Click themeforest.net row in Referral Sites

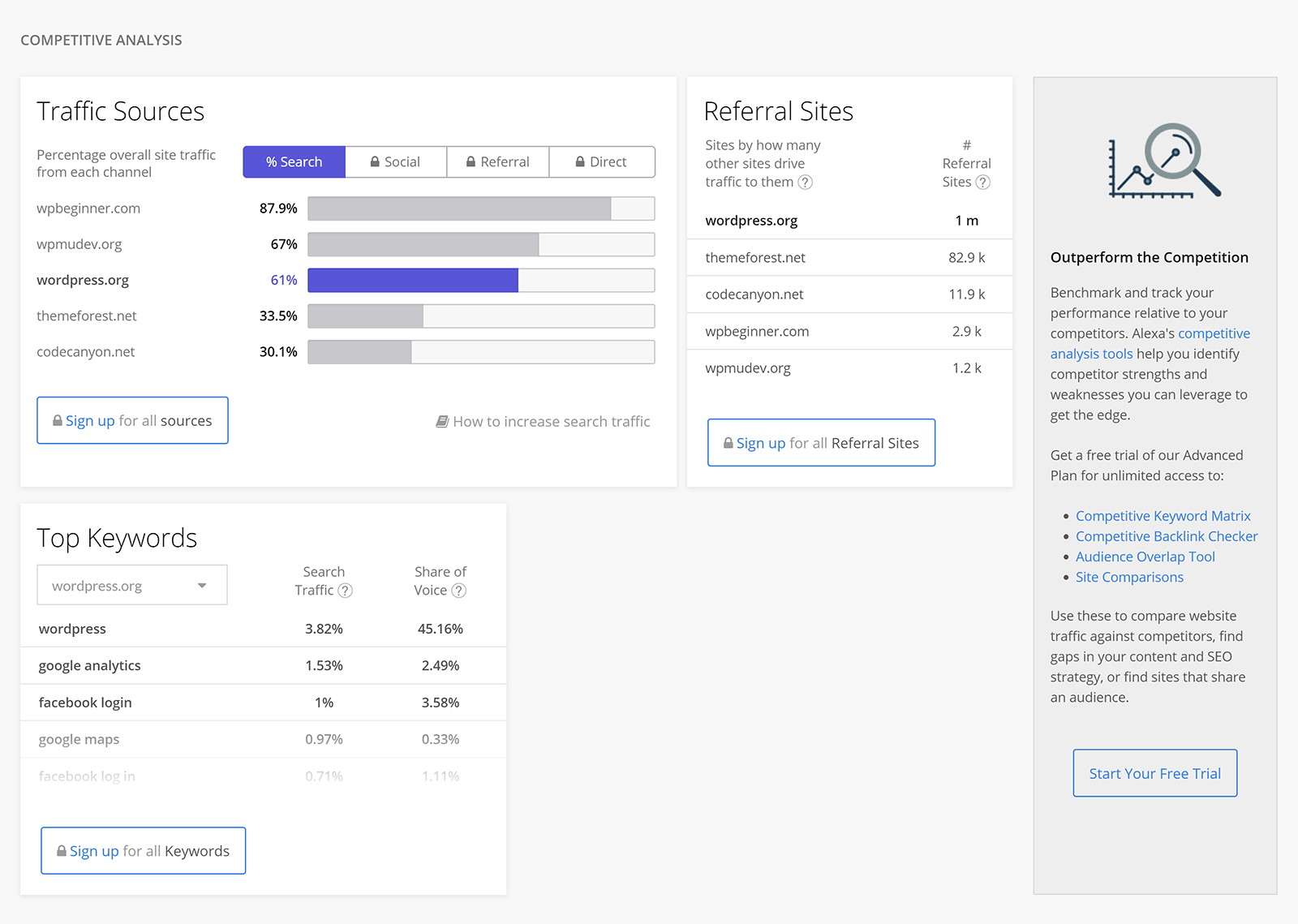(849, 257)
